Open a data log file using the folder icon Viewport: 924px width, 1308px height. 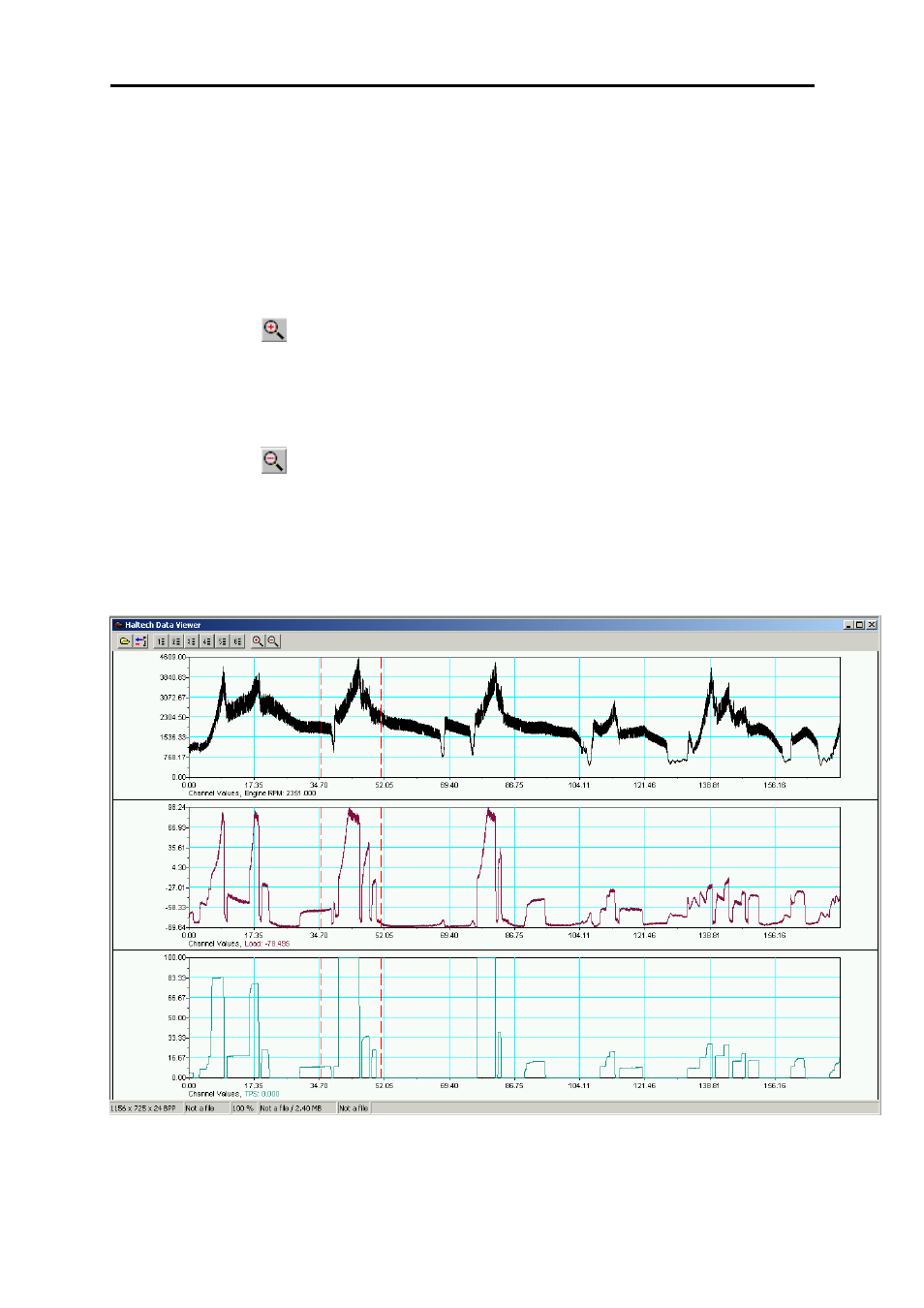pyautogui.click(x=125, y=641)
